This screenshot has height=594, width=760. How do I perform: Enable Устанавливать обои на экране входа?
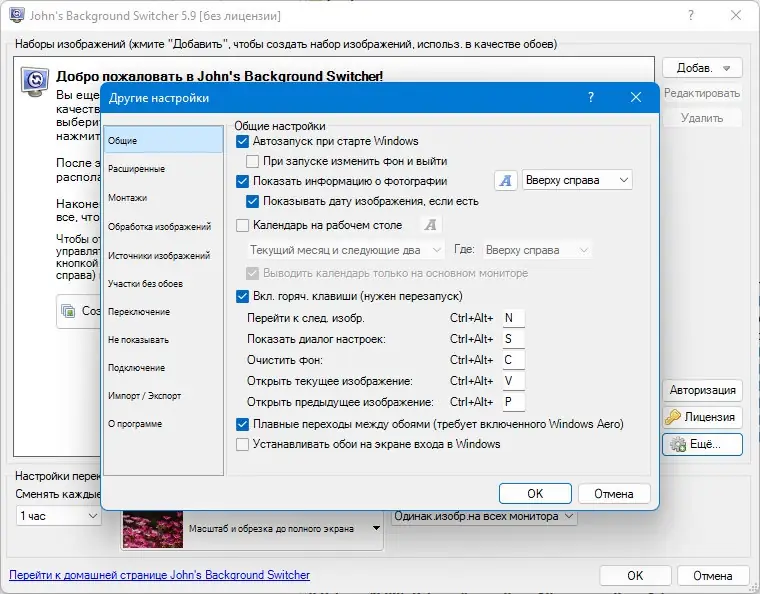tap(242, 444)
